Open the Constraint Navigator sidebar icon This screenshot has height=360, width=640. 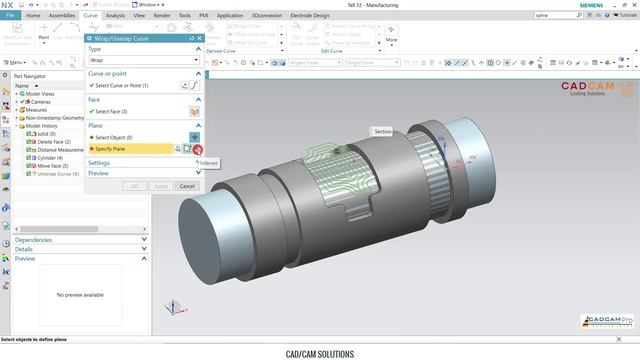pyautogui.click(x=6, y=106)
